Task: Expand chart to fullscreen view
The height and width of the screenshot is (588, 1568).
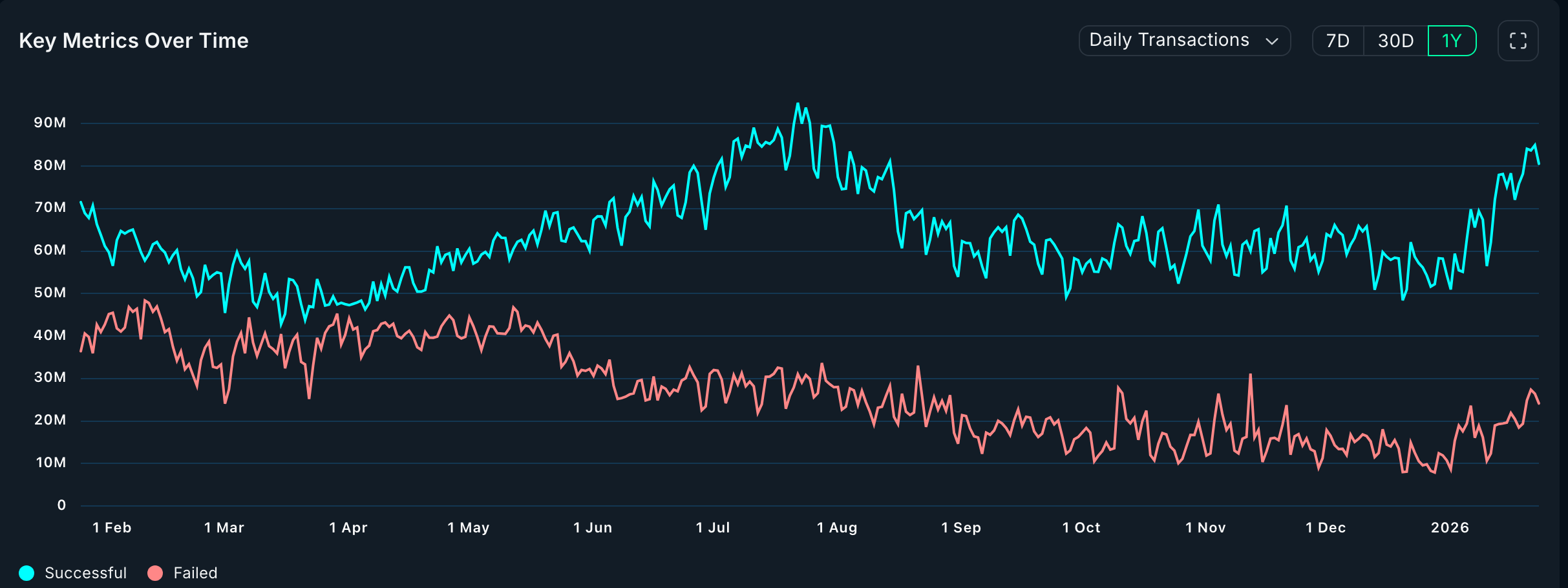Action: pos(1518,41)
